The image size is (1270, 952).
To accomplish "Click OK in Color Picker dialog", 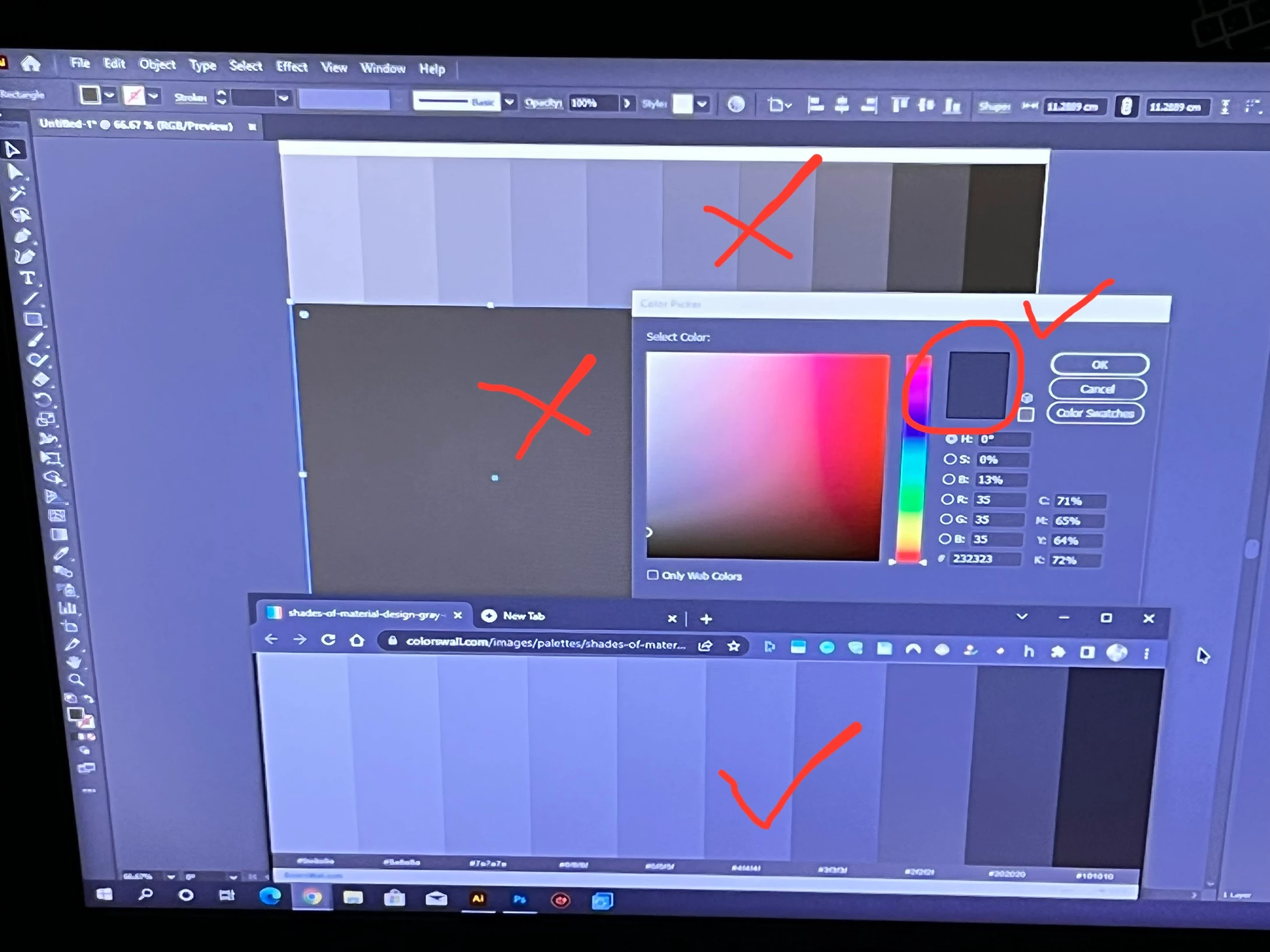I will (1099, 365).
